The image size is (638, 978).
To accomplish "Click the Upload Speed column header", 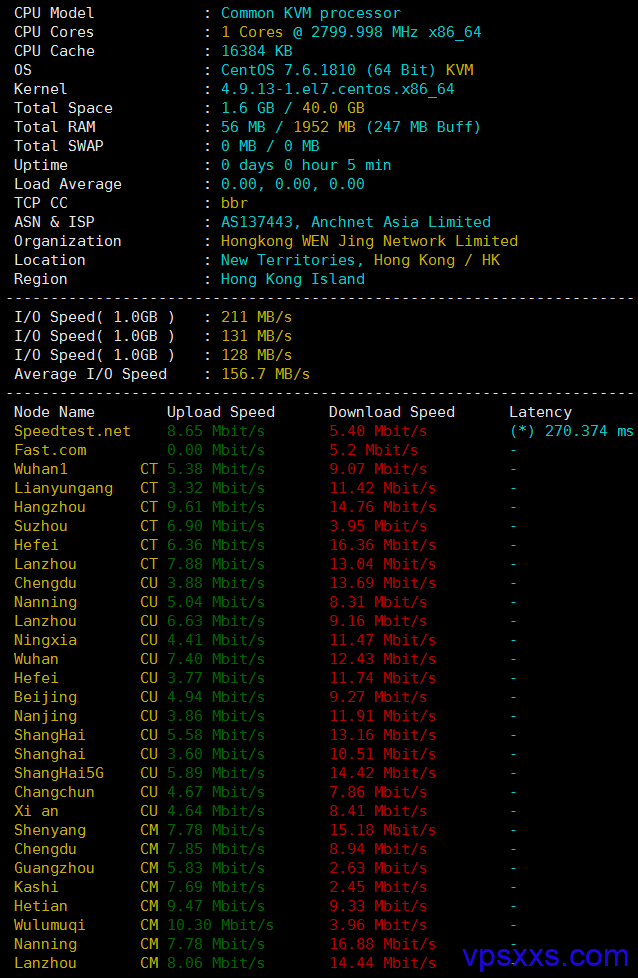I will (220, 412).
